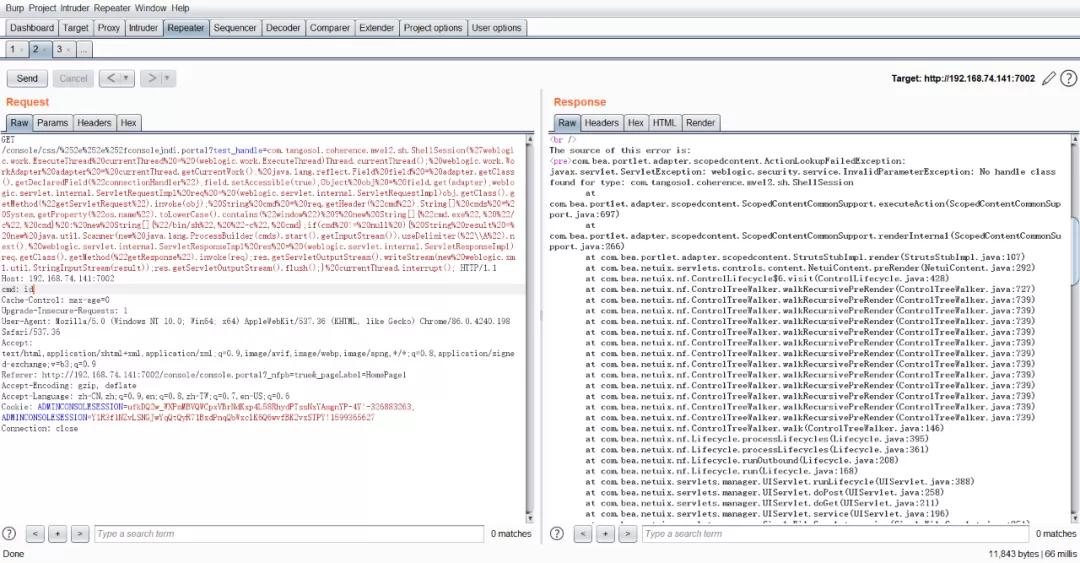Click the Send button

click(x=27, y=79)
